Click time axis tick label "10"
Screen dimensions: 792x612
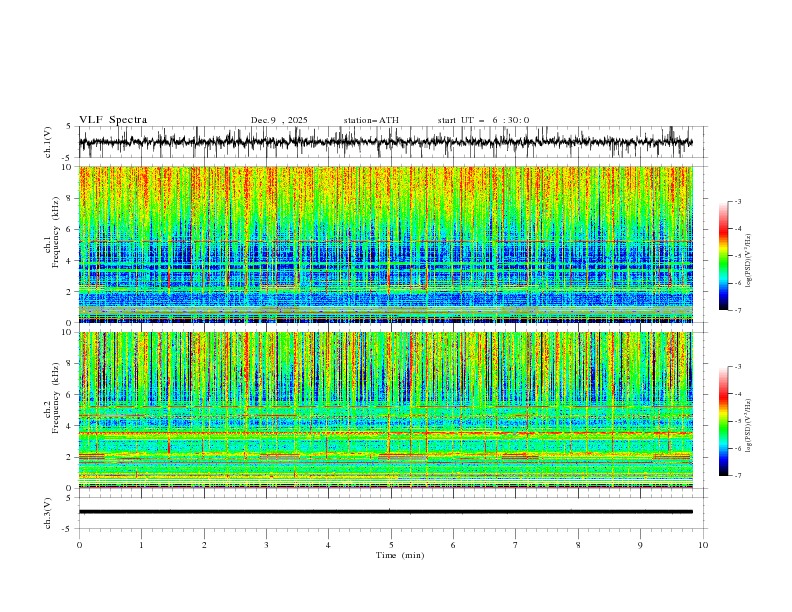coord(703,545)
